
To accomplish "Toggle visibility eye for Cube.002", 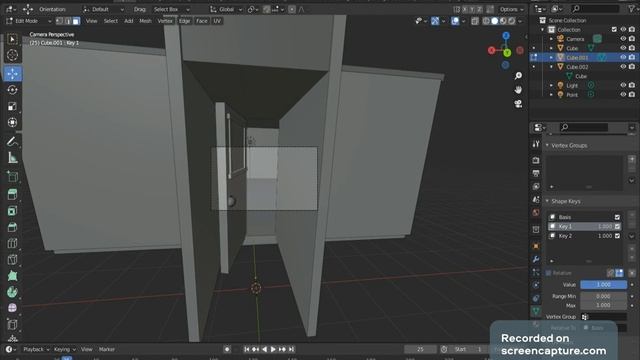I will click(x=623, y=67).
